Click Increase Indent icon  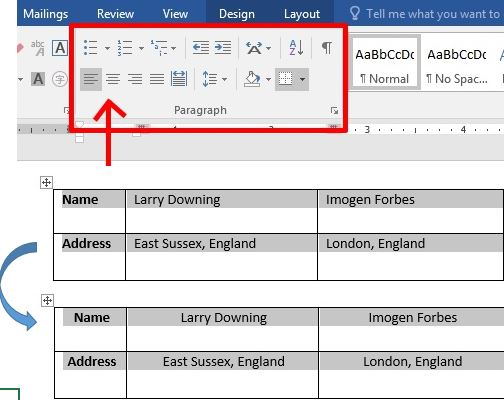click(x=223, y=48)
